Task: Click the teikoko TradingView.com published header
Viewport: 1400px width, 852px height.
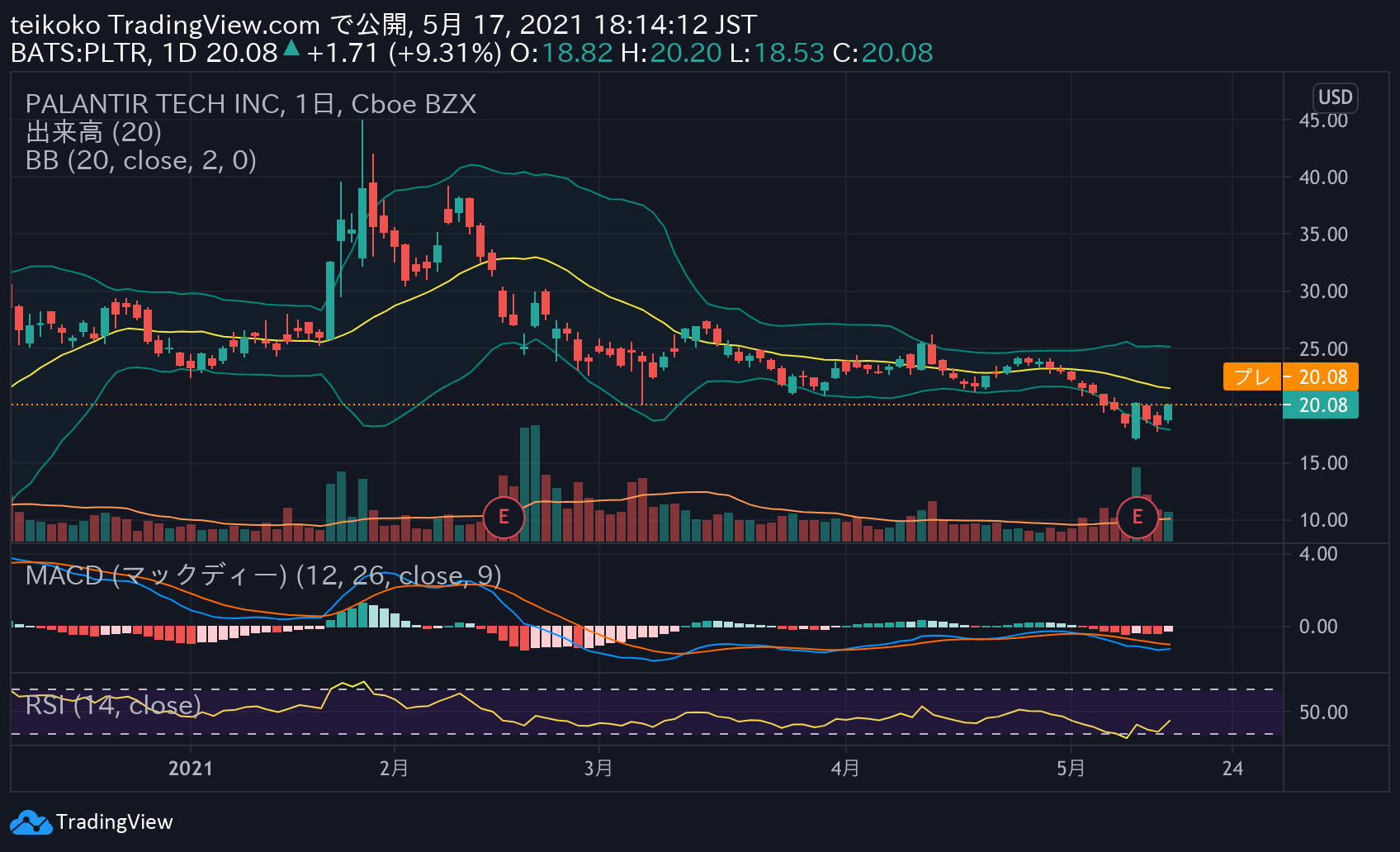Action: [x=383, y=25]
